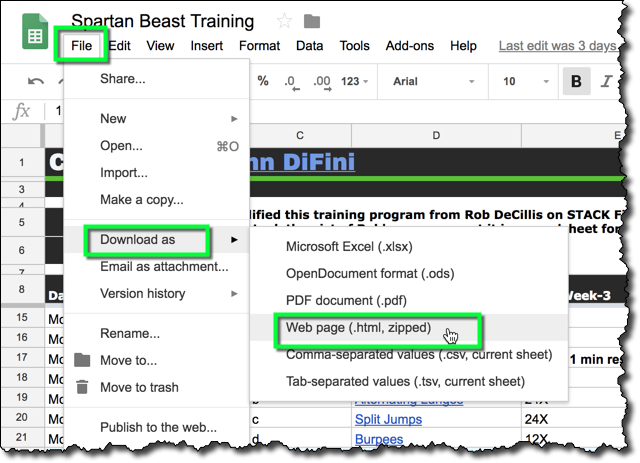640x463 pixels.
Task: Toggle Bold formatting button
Action: click(x=576, y=81)
